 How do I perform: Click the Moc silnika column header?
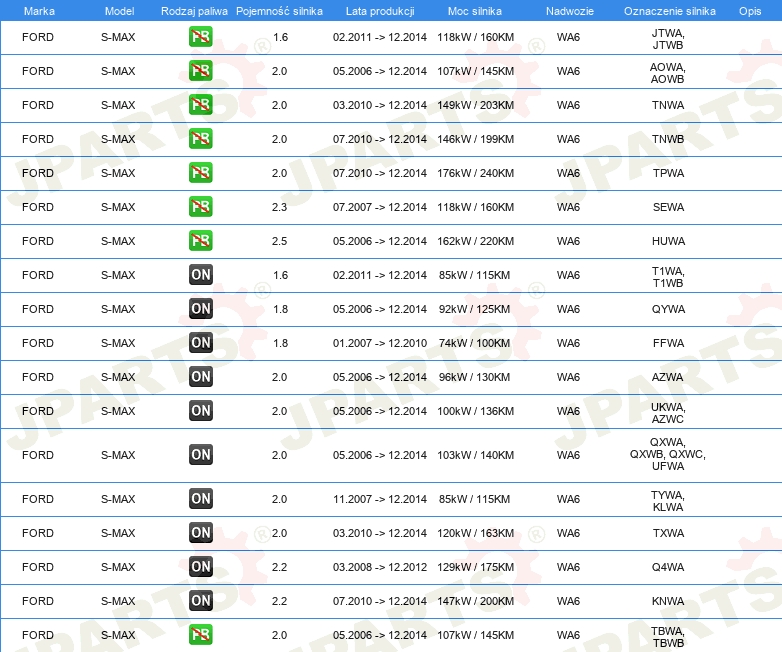(x=475, y=11)
